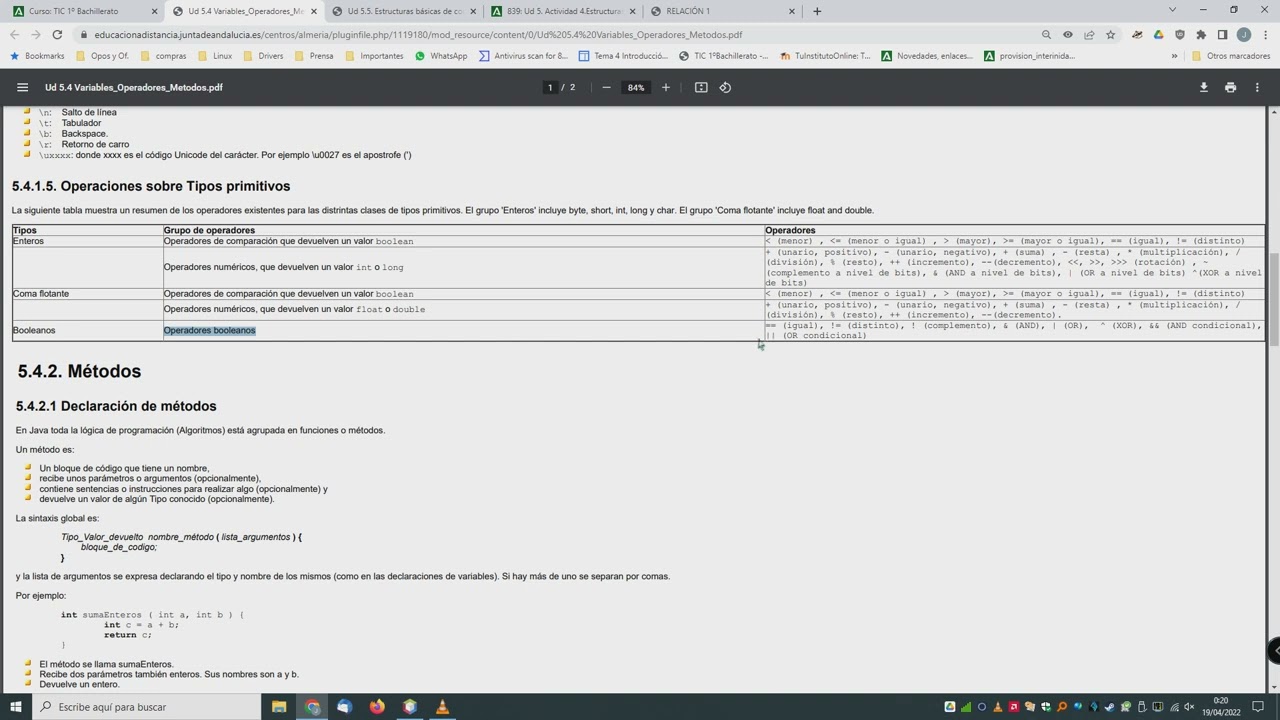Click highlighted 'Operadores booleanos' text
This screenshot has width=1280, height=720.
point(209,330)
